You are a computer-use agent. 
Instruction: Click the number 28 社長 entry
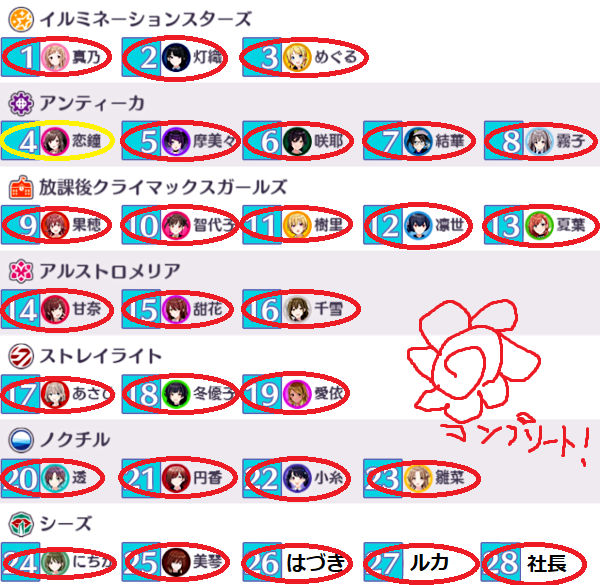534,562
